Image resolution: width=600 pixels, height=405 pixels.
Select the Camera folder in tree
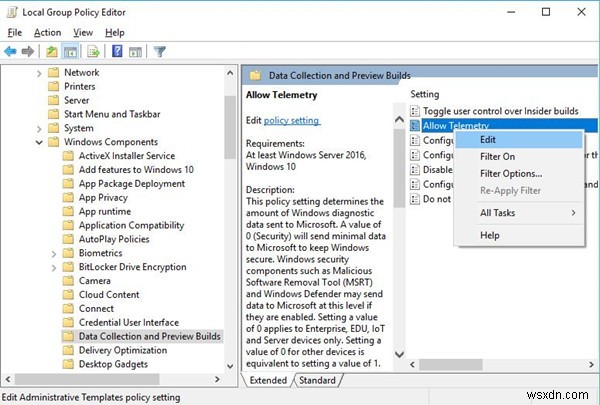tap(96, 281)
